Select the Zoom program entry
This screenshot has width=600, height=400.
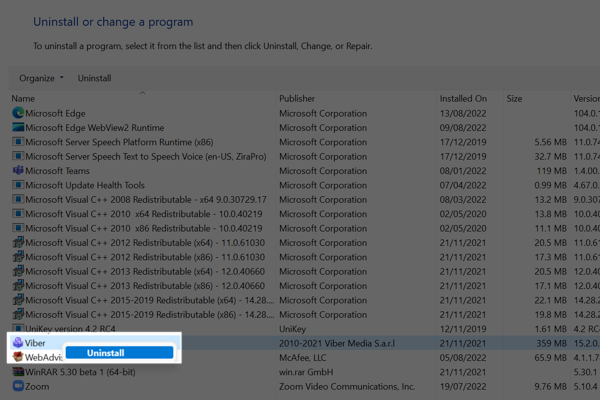(x=37, y=387)
